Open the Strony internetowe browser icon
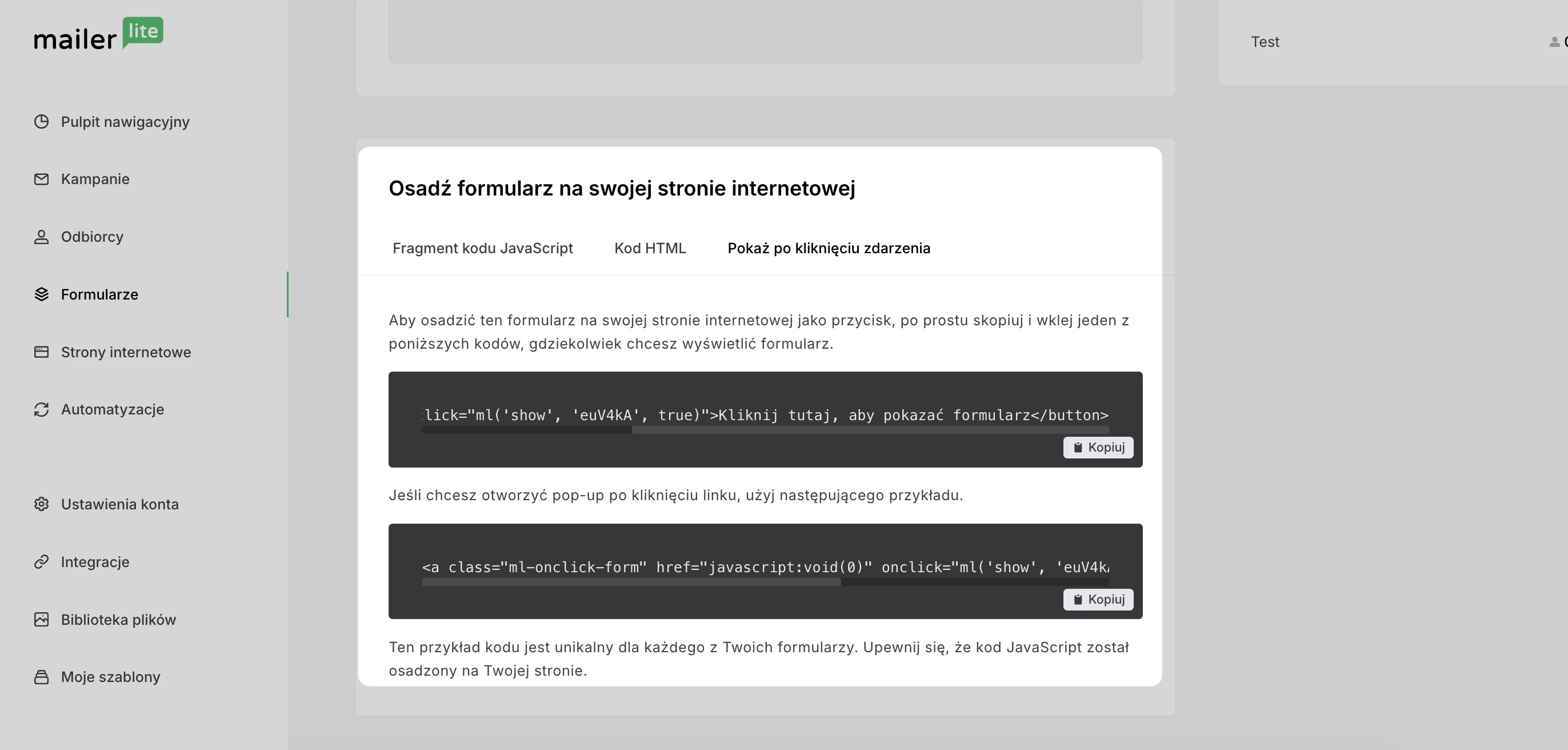 click(41, 352)
